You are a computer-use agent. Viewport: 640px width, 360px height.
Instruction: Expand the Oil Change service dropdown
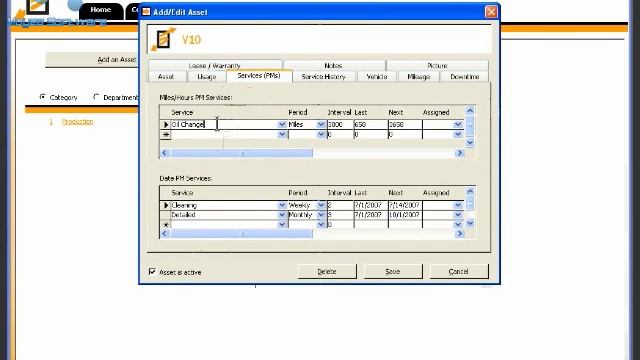(282, 124)
